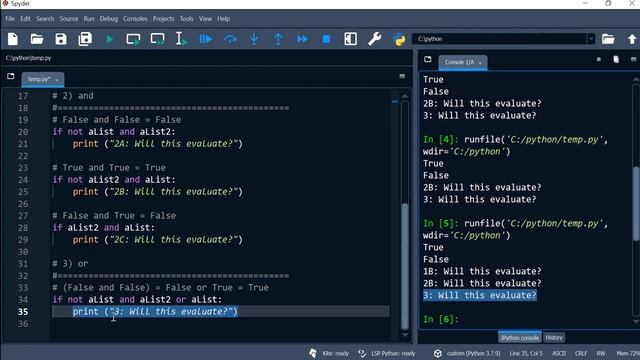
Task: Maximize current pane icon
Action: click(350, 39)
